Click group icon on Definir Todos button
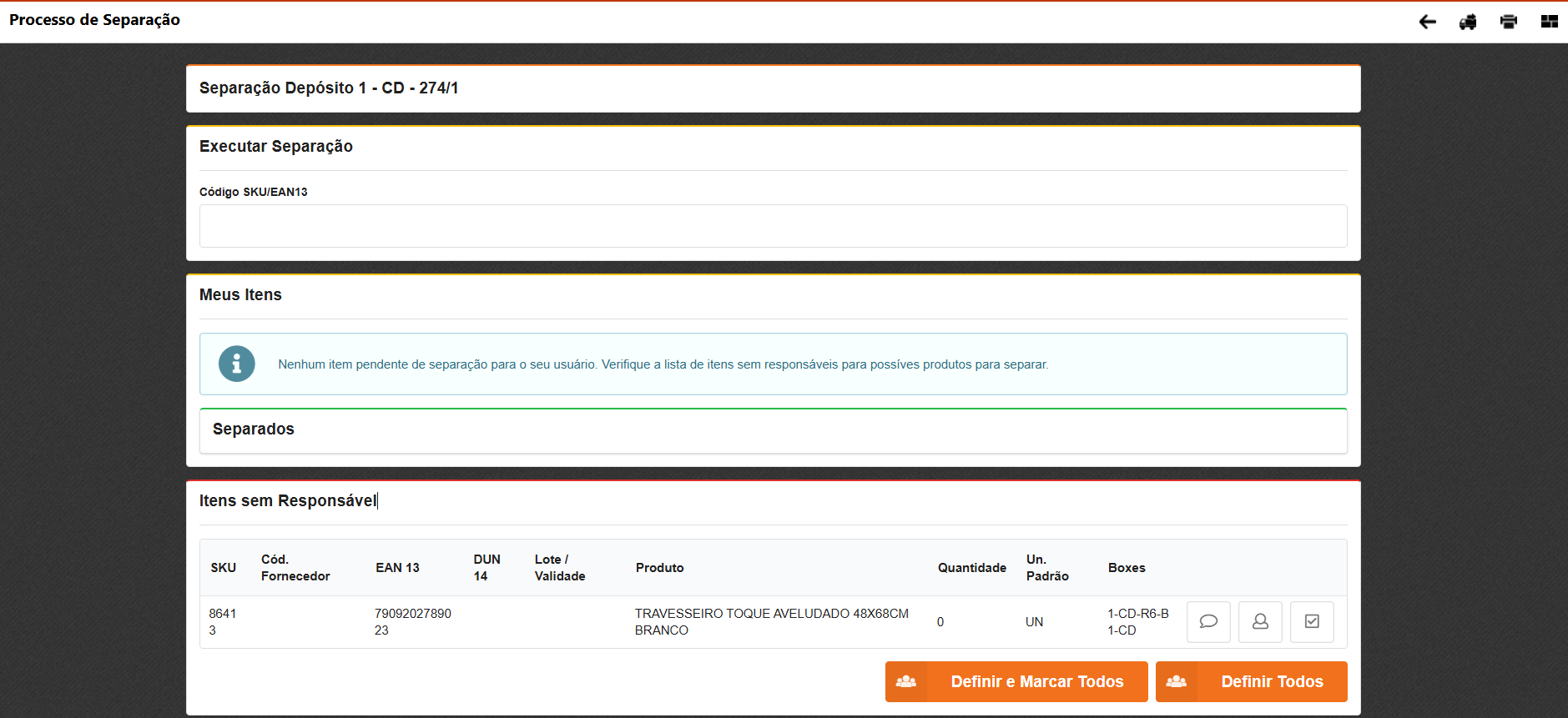The image size is (1568, 718). click(x=1177, y=681)
